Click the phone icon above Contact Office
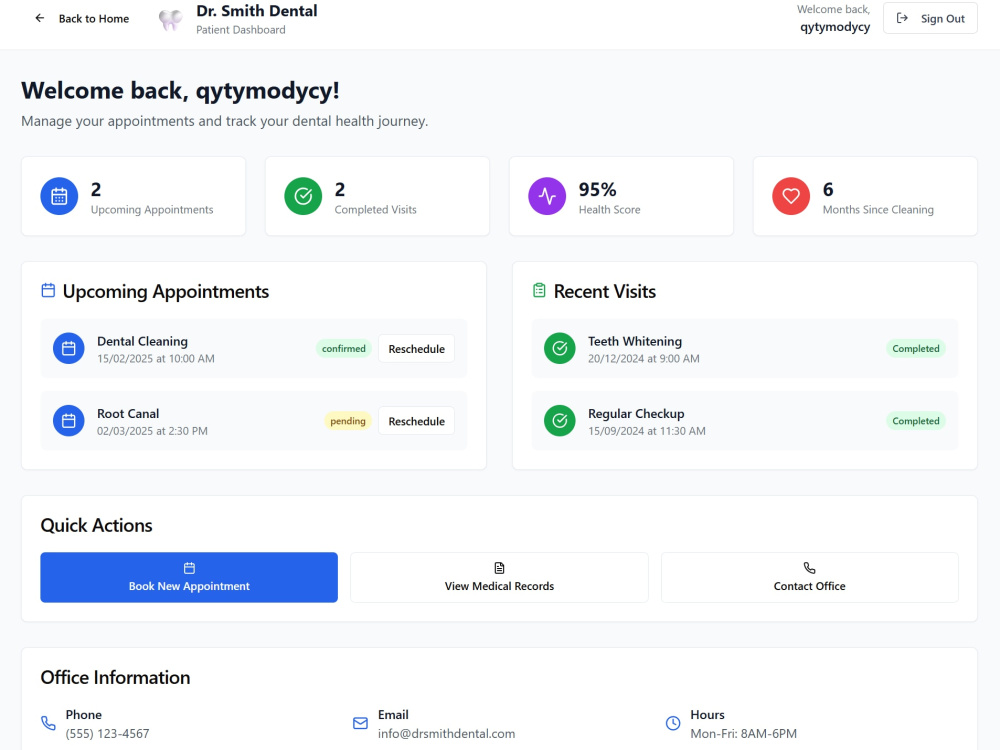Image resolution: width=1000 pixels, height=750 pixels. (x=809, y=568)
